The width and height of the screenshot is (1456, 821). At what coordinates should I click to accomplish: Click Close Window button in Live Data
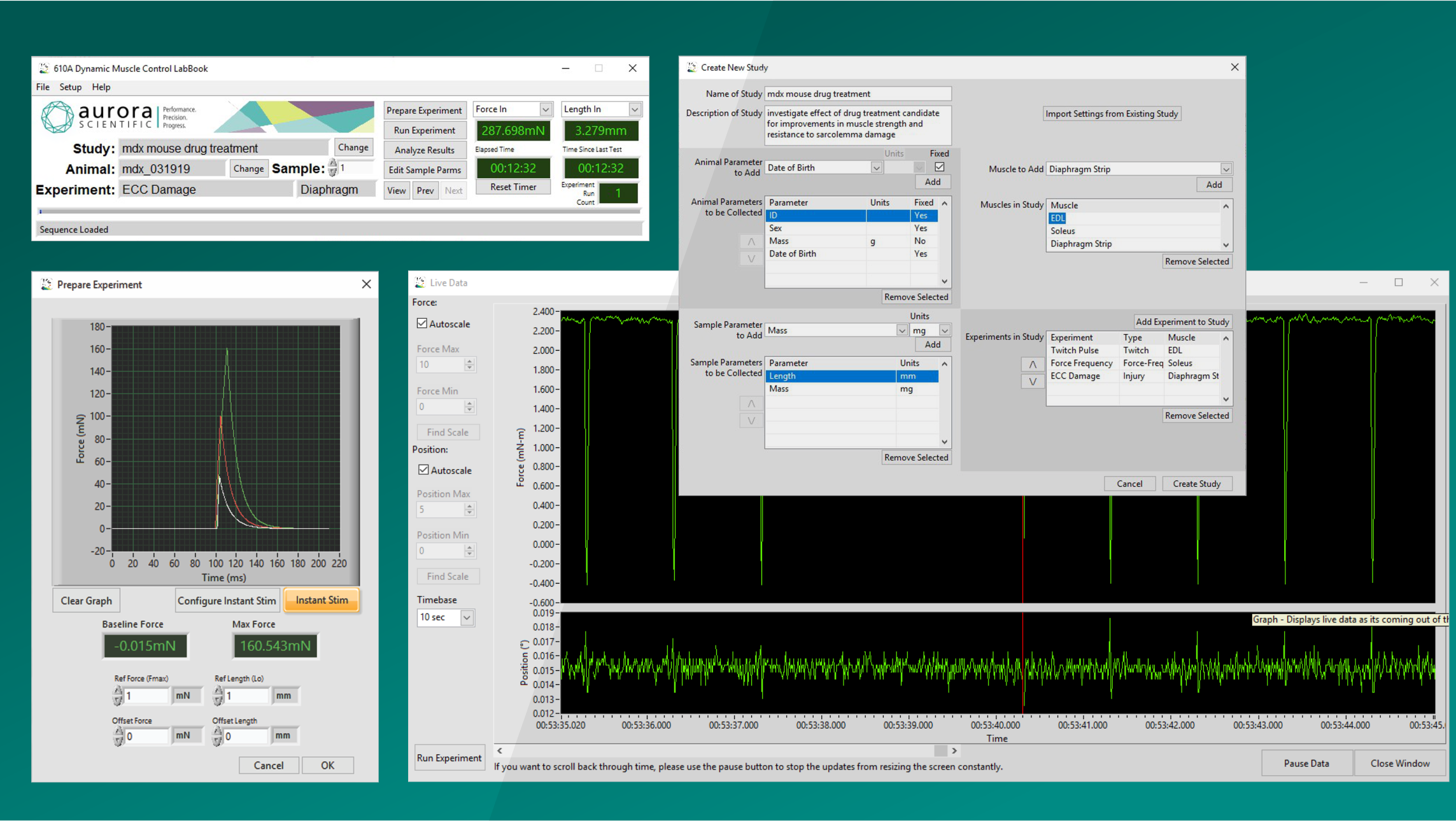point(1399,763)
